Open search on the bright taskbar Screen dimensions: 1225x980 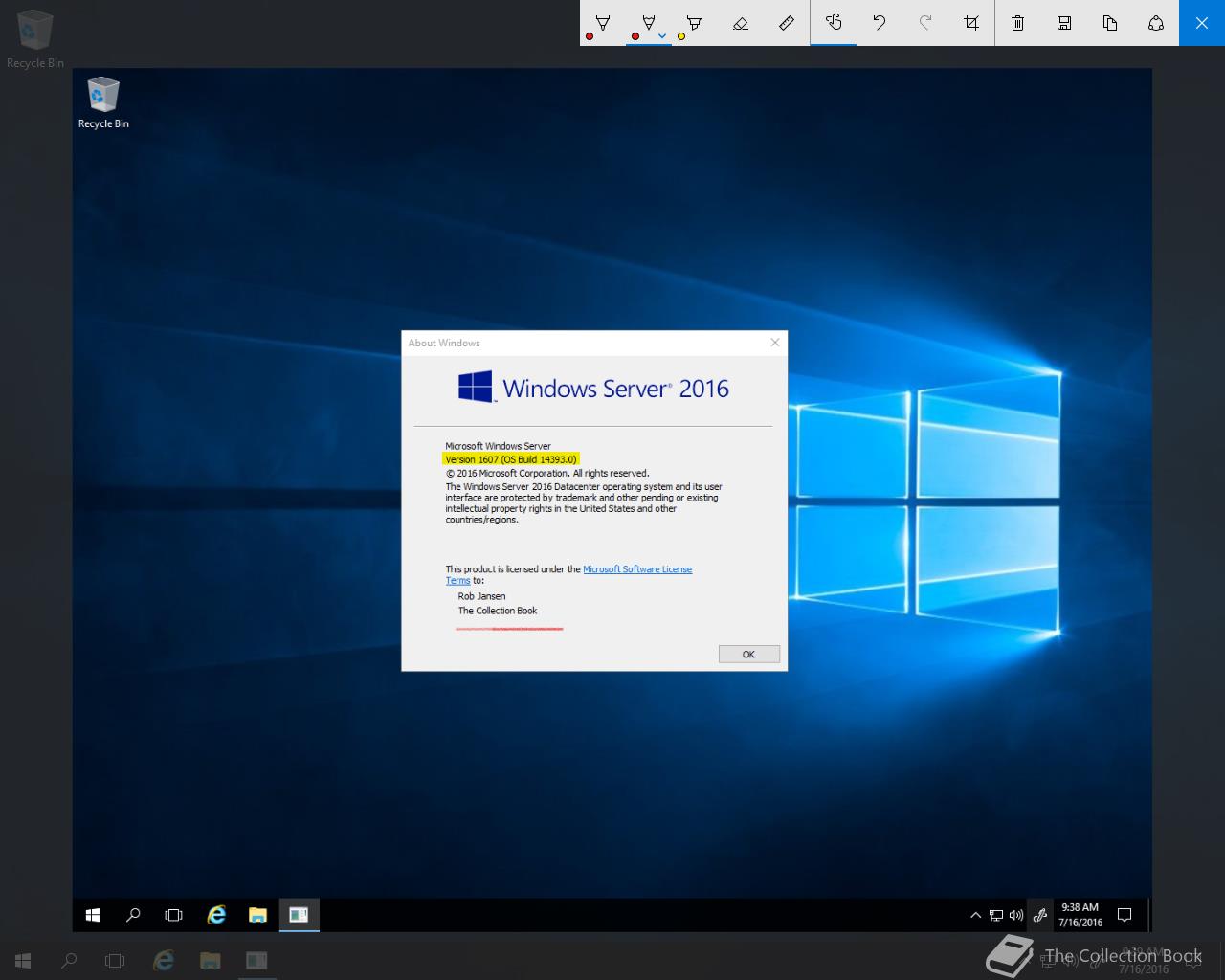(x=133, y=915)
